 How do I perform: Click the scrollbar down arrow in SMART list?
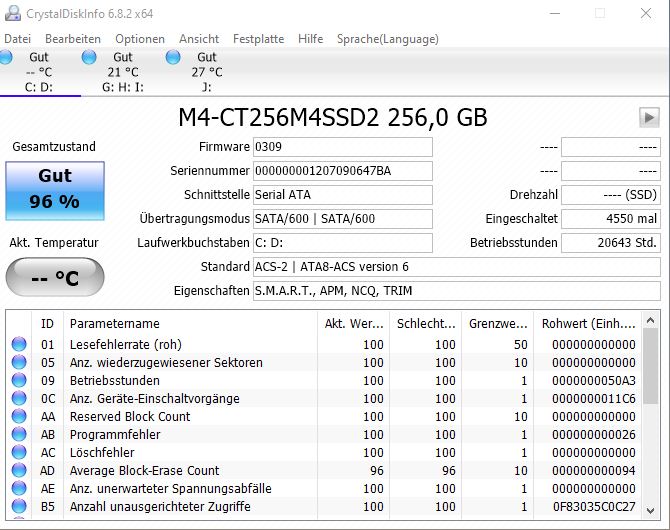tap(650, 510)
